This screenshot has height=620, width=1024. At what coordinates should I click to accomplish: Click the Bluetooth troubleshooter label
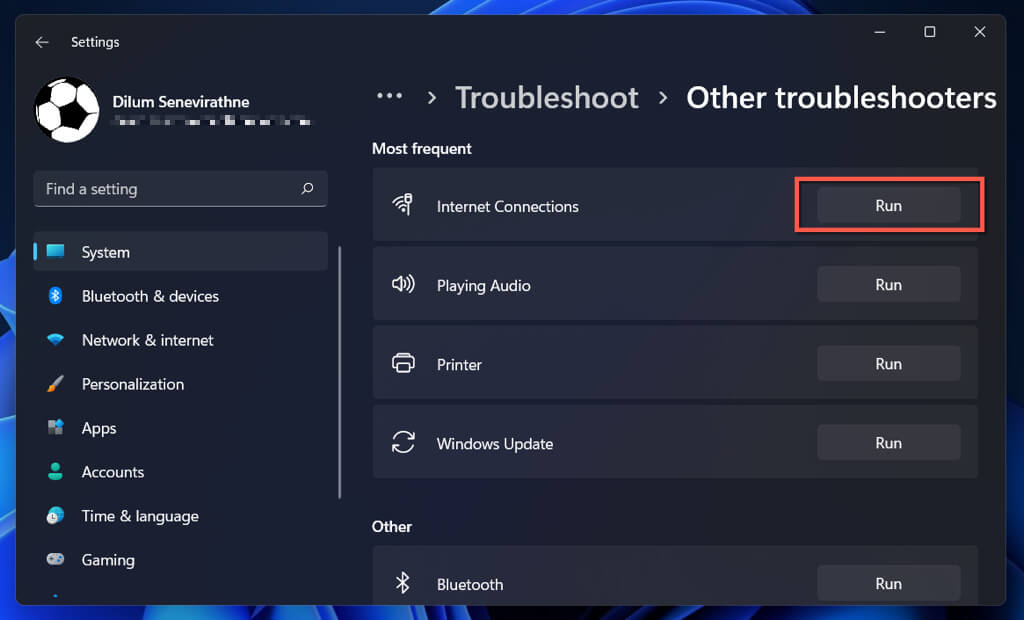coord(470,584)
